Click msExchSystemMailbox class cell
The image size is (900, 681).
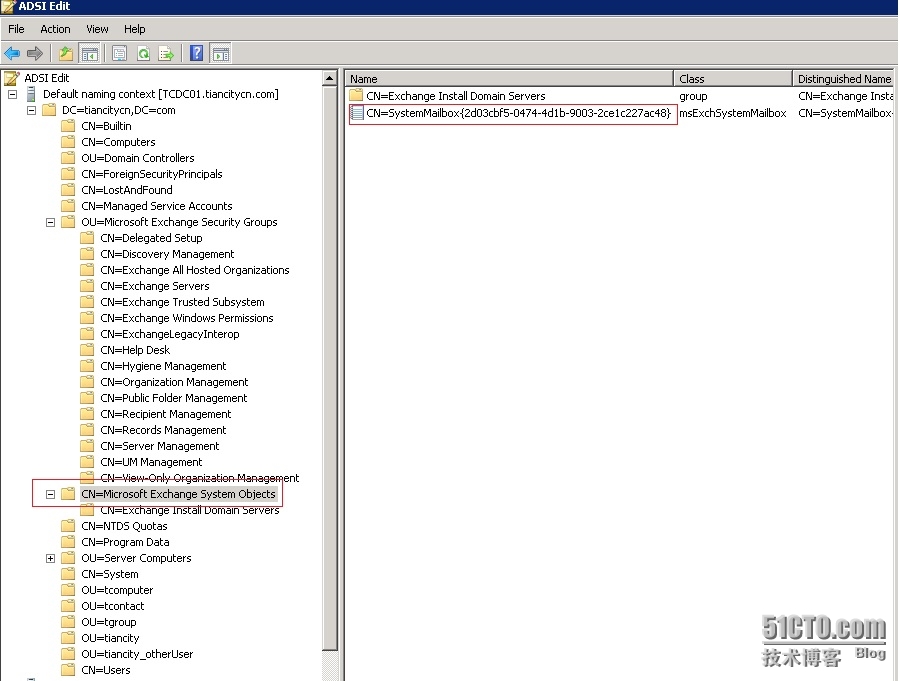[733, 113]
